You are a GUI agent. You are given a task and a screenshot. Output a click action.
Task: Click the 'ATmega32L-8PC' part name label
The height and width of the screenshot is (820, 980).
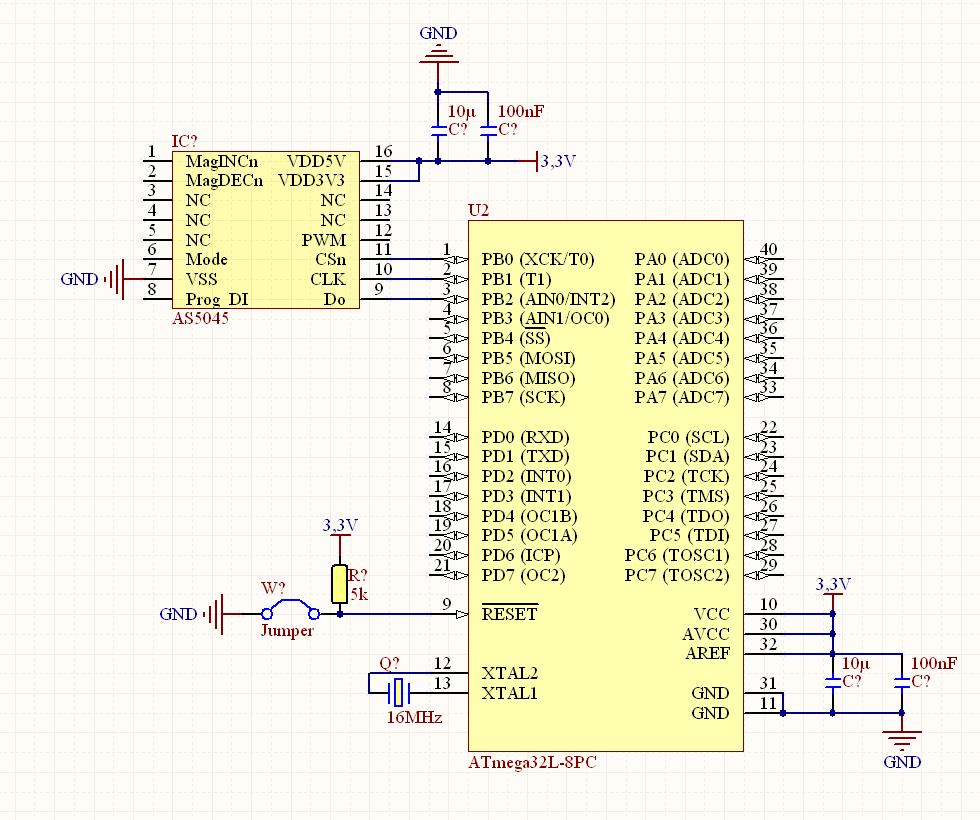click(532, 763)
